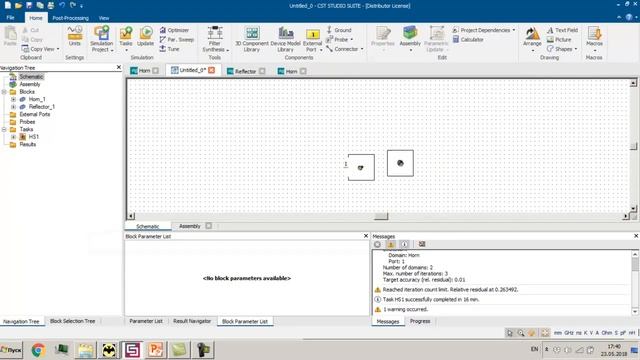Viewport: 640px width, 360px height.
Task: Click Copy View in Clipboard group
Action: 38,49
